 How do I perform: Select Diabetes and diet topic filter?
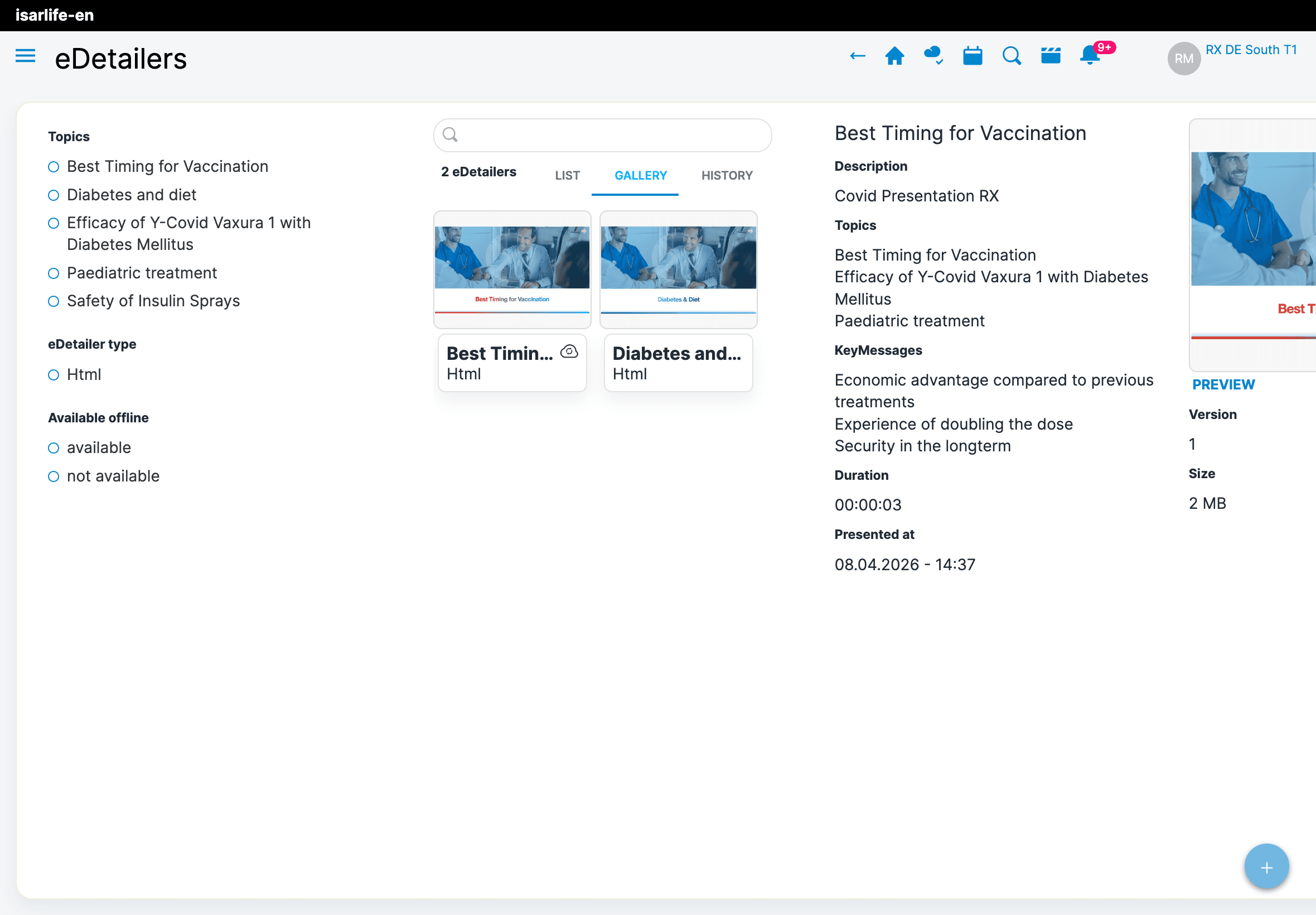tap(54, 195)
